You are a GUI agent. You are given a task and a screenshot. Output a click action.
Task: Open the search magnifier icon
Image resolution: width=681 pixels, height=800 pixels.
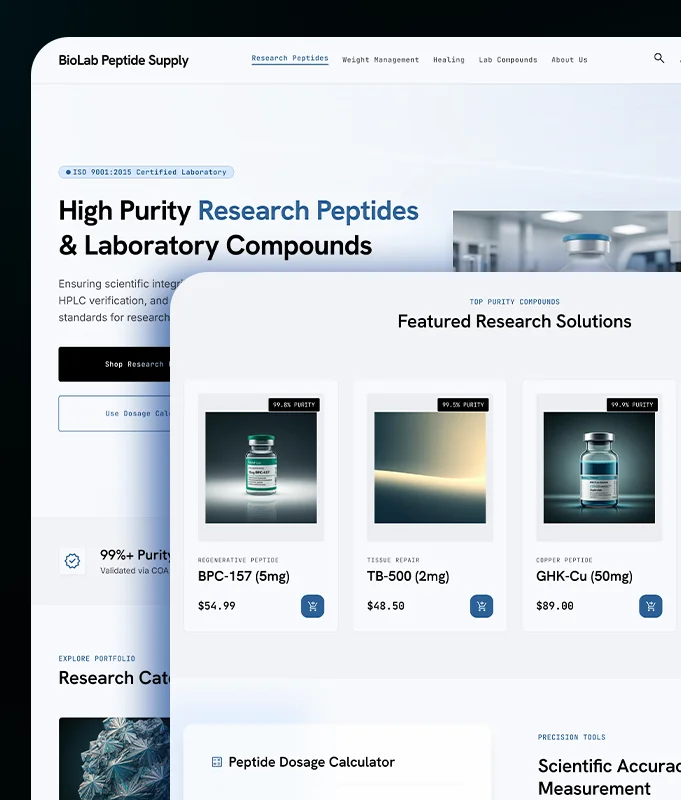tap(659, 58)
